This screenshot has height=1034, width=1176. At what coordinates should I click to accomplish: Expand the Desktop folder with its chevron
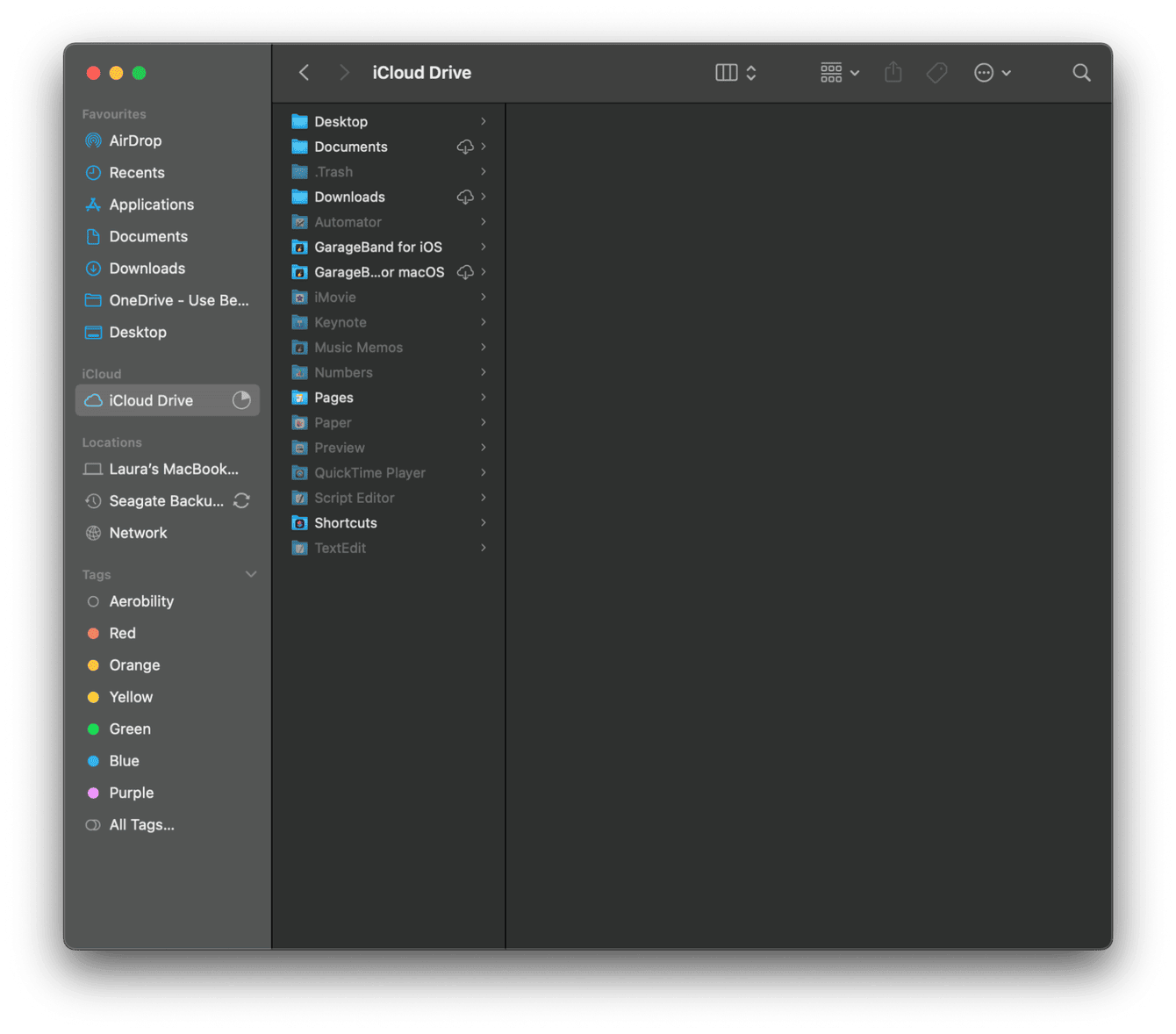pyautogui.click(x=485, y=121)
